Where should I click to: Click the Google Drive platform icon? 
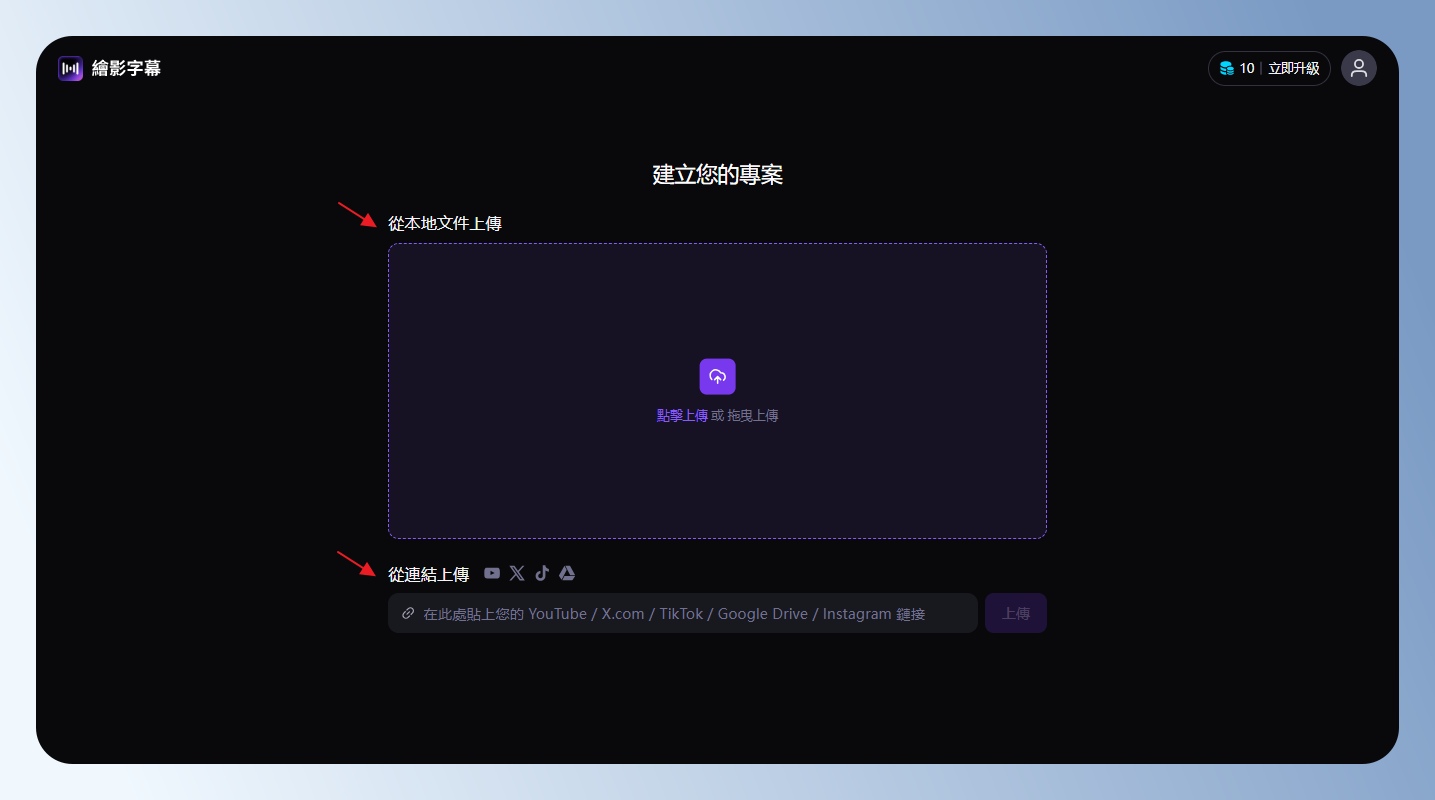tap(567, 573)
